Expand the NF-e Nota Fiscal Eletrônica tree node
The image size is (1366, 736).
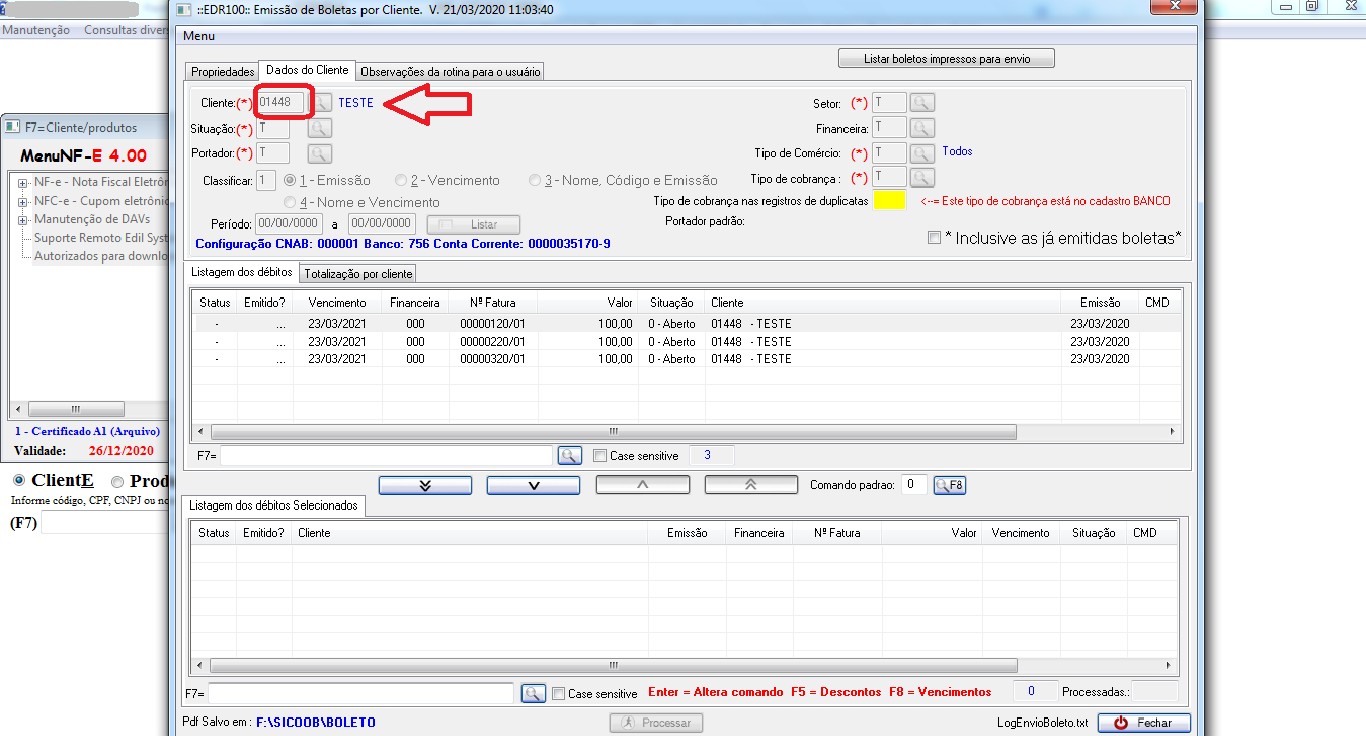[23, 183]
